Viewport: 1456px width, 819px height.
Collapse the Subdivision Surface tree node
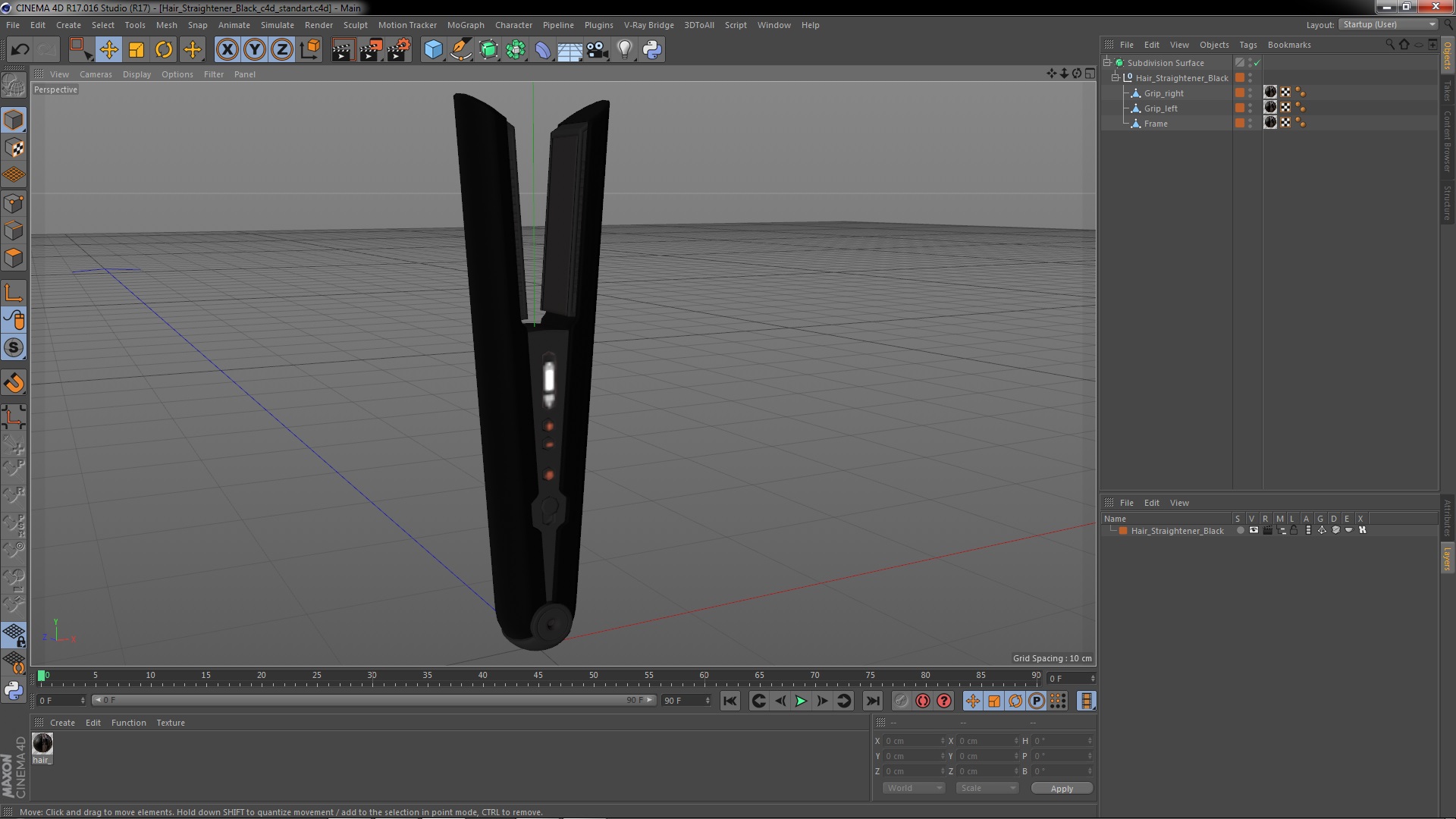pos(1107,62)
